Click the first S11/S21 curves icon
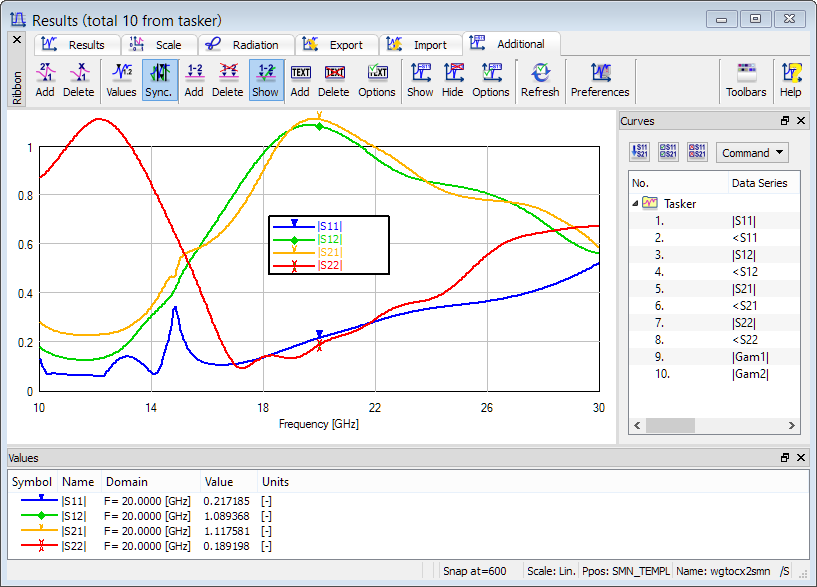The width and height of the screenshot is (817, 587). click(639, 152)
